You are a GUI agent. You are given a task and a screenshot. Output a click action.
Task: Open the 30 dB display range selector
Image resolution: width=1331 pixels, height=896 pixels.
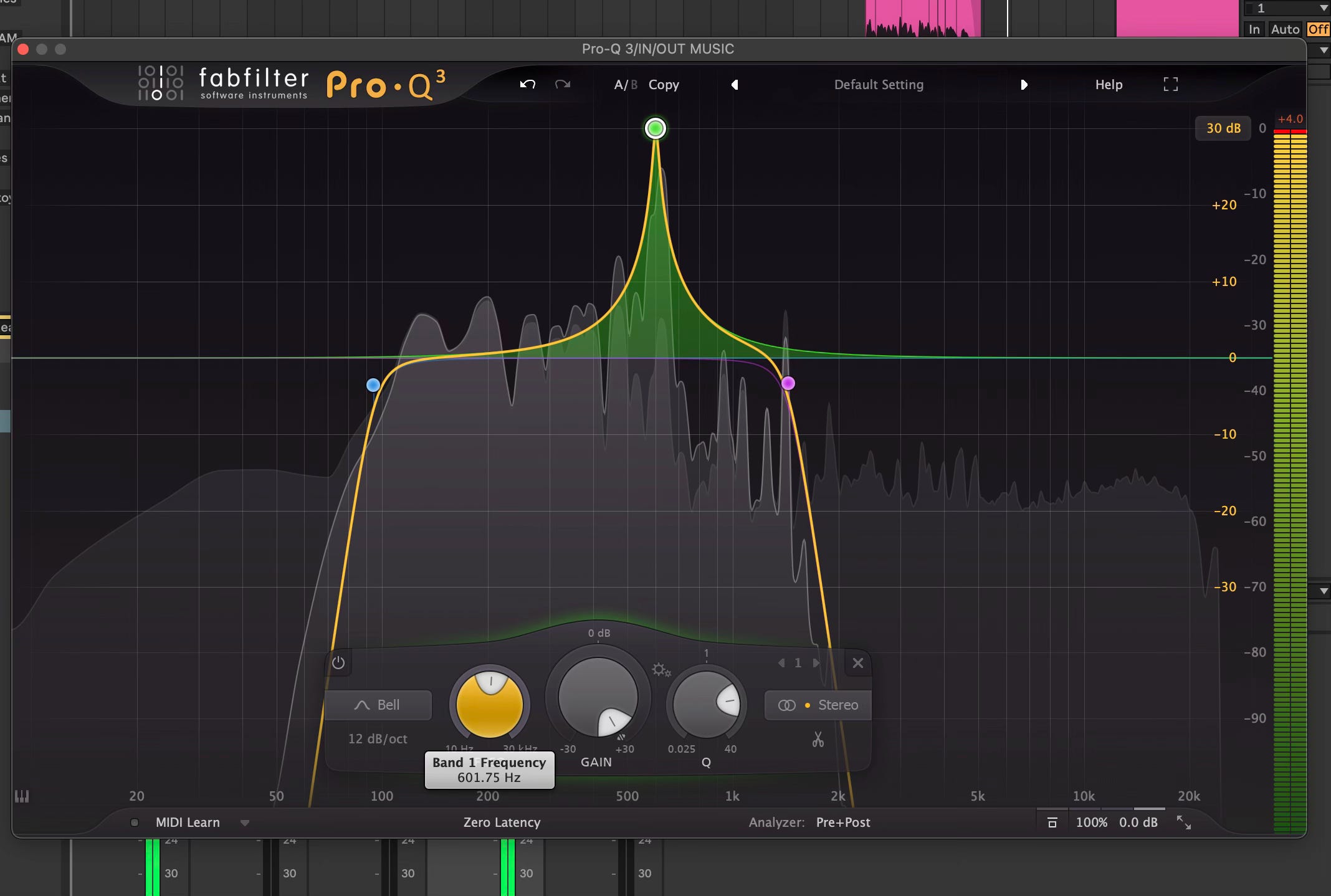(x=1223, y=128)
